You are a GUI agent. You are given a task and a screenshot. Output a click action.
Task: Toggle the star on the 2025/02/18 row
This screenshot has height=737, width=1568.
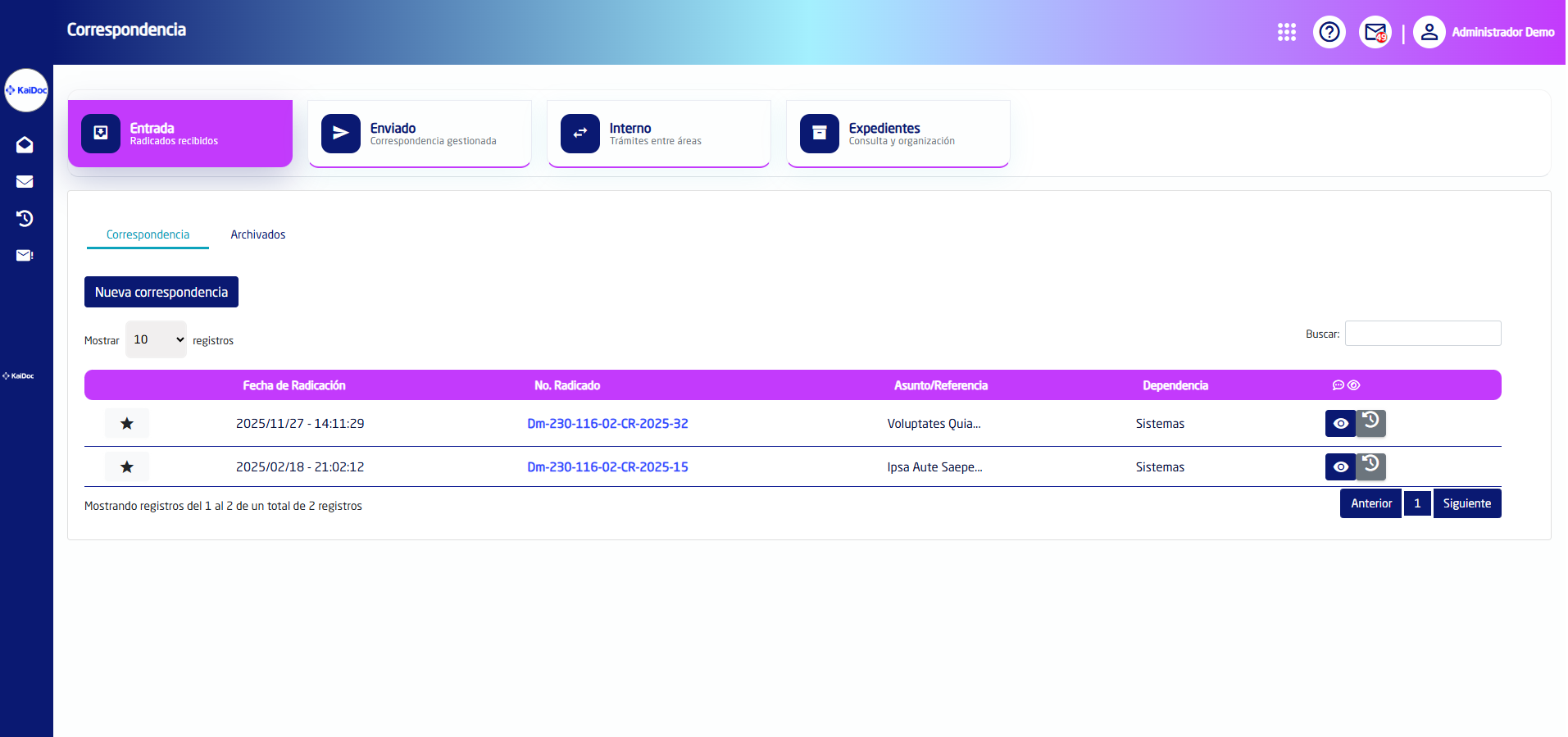click(127, 467)
